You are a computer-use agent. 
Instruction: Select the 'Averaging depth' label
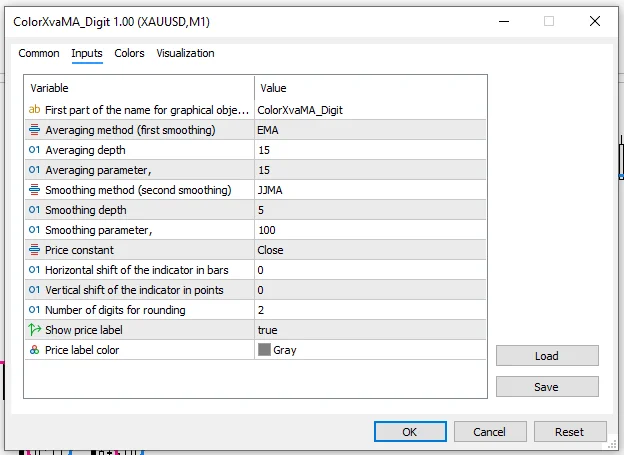(x=85, y=150)
